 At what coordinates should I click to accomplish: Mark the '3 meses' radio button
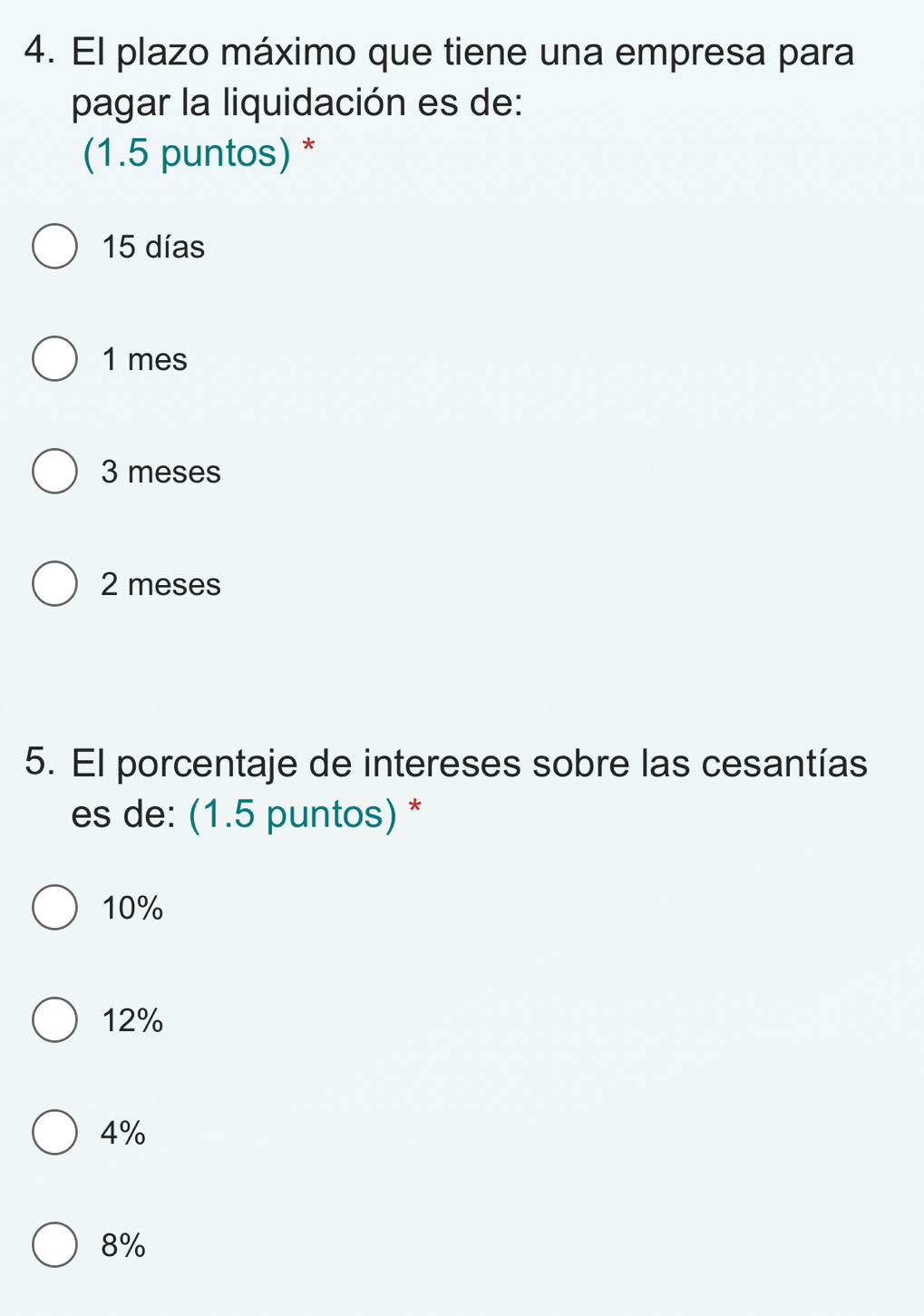tap(54, 472)
